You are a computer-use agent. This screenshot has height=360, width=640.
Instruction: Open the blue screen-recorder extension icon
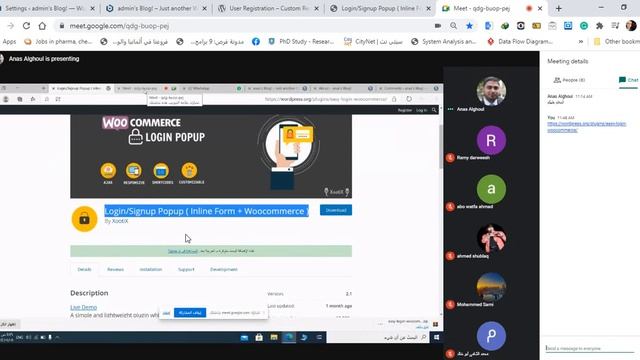pos(568,26)
